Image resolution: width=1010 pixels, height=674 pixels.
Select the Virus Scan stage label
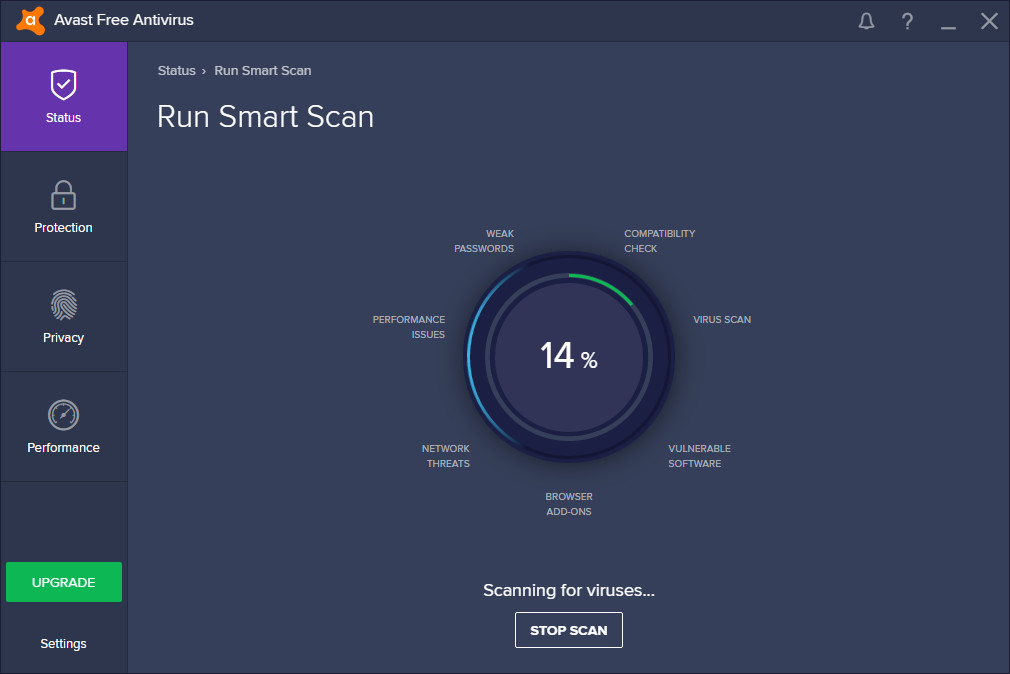coord(721,320)
